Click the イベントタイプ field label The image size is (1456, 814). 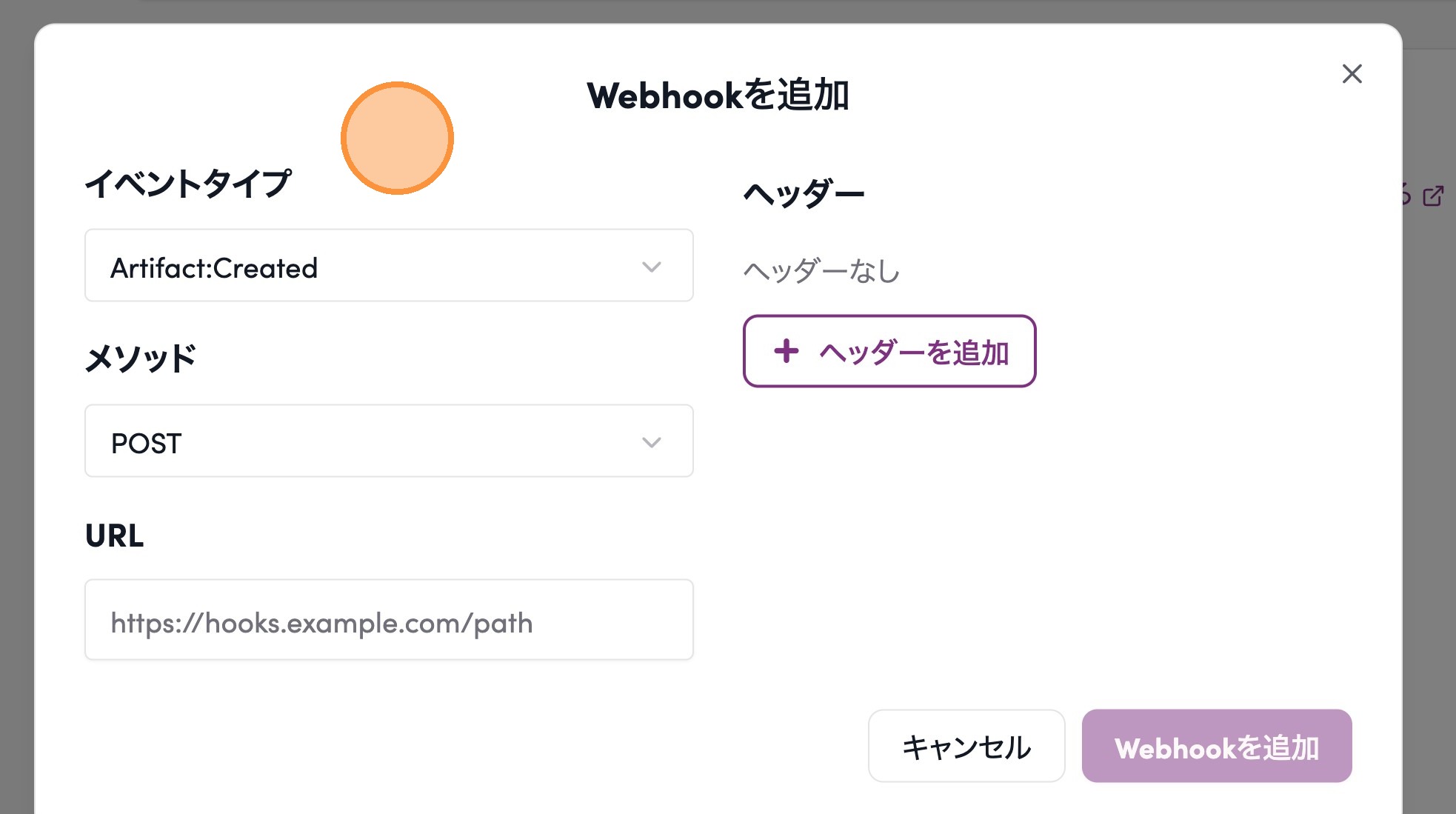188,184
